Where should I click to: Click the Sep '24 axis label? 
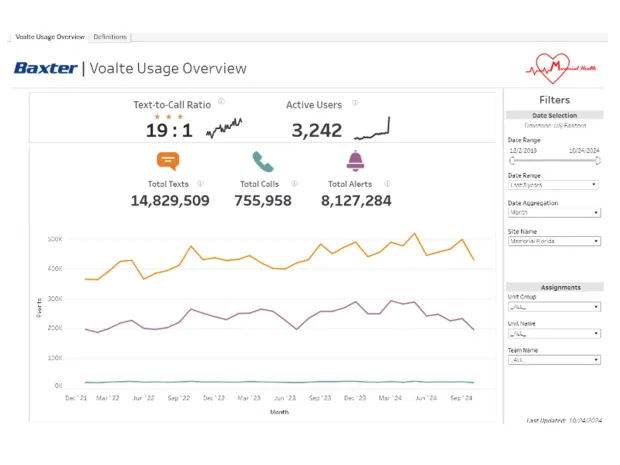click(x=461, y=398)
